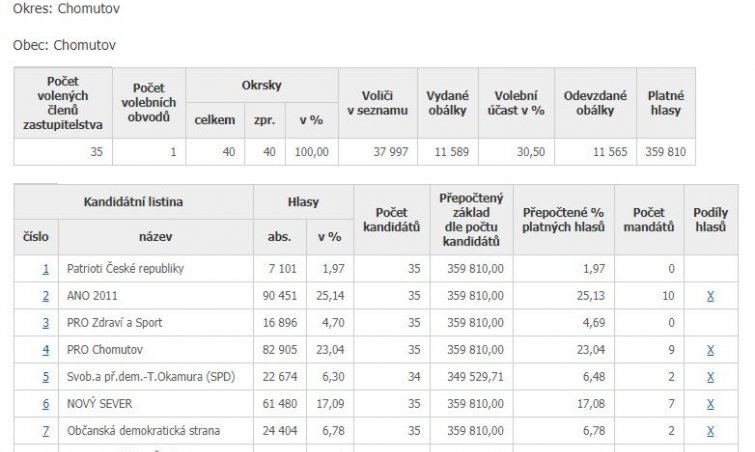This screenshot has height=452, width=755.
Task: Click the X vote share link for SPD row
Action: 710,377
